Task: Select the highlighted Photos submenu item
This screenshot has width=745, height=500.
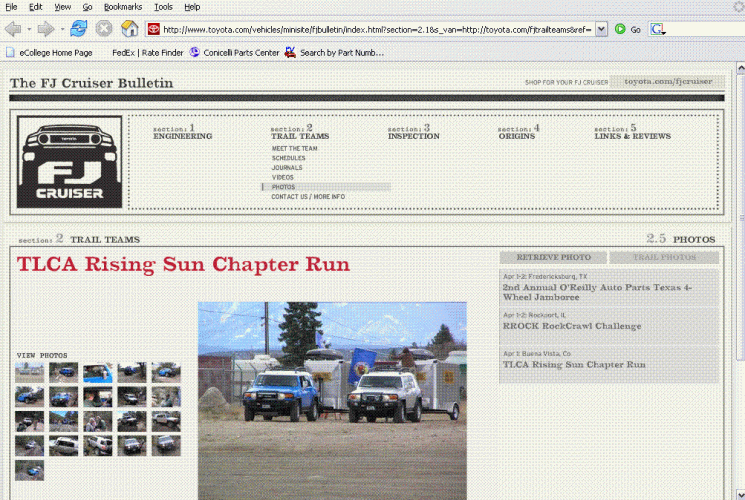Action: click(326, 187)
